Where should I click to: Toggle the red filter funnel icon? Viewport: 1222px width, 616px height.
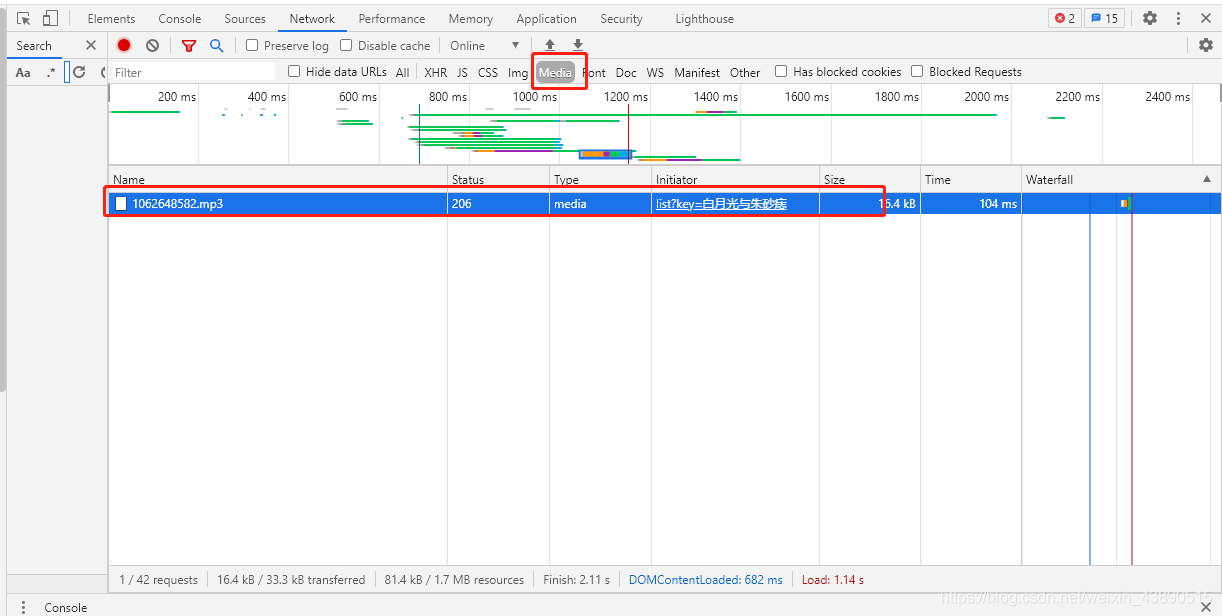click(x=189, y=46)
